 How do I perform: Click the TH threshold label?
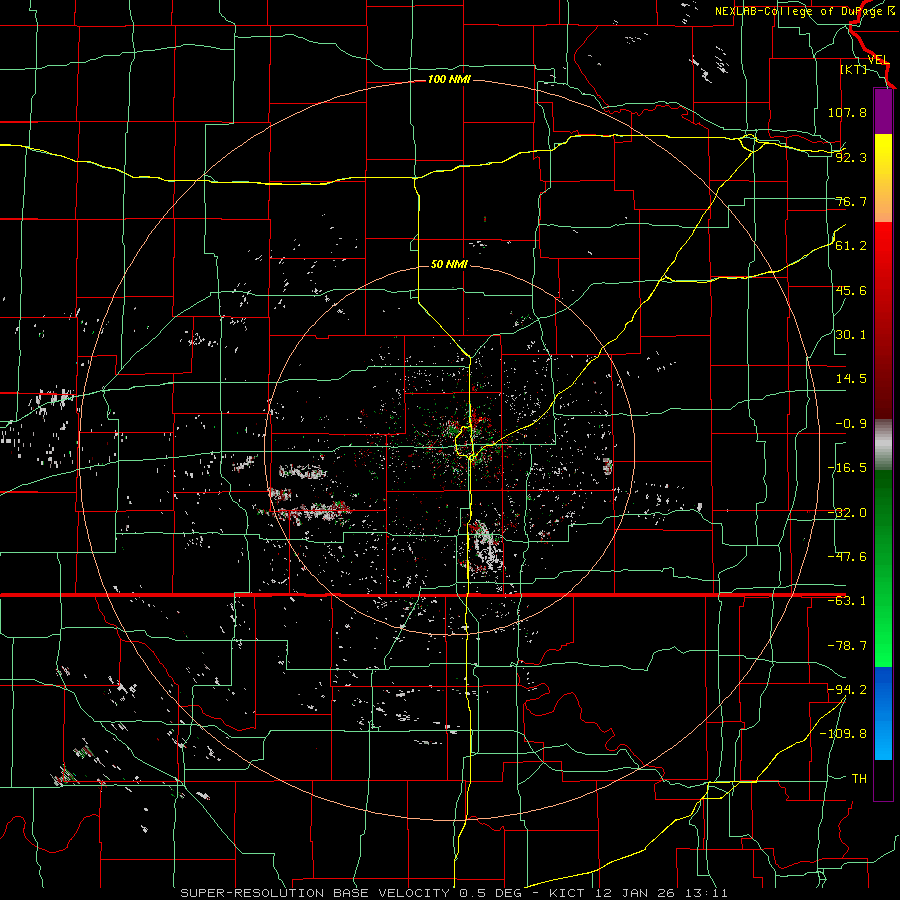pyautogui.click(x=859, y=778)
